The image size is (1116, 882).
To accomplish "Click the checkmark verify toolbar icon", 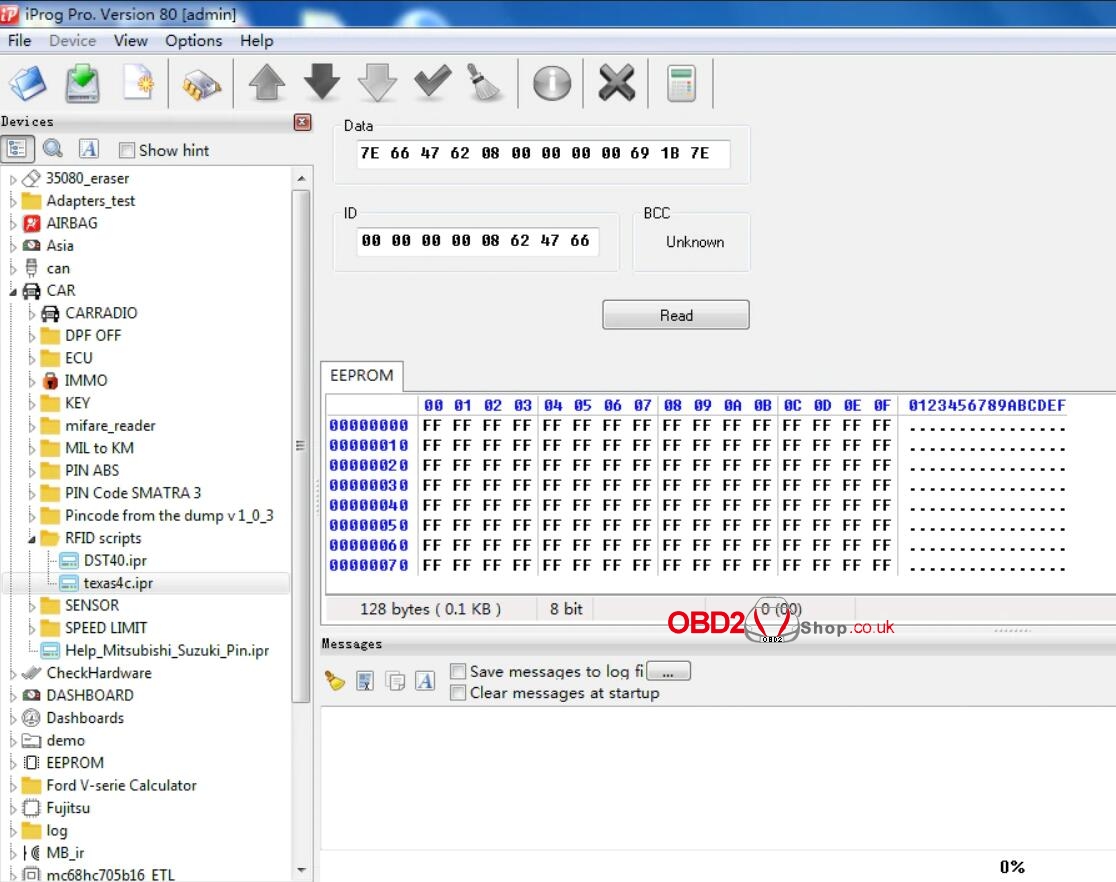I will (x=432, y=83).
